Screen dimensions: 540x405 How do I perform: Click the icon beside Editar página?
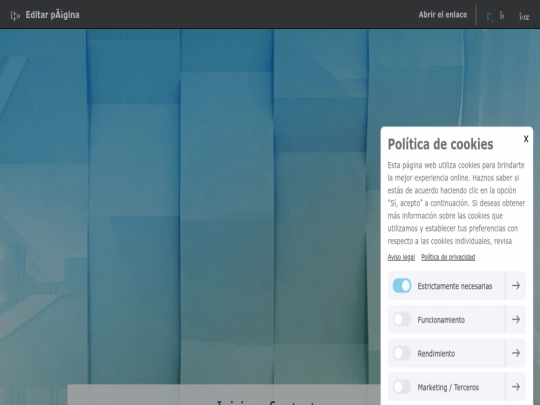click(15, 15)
